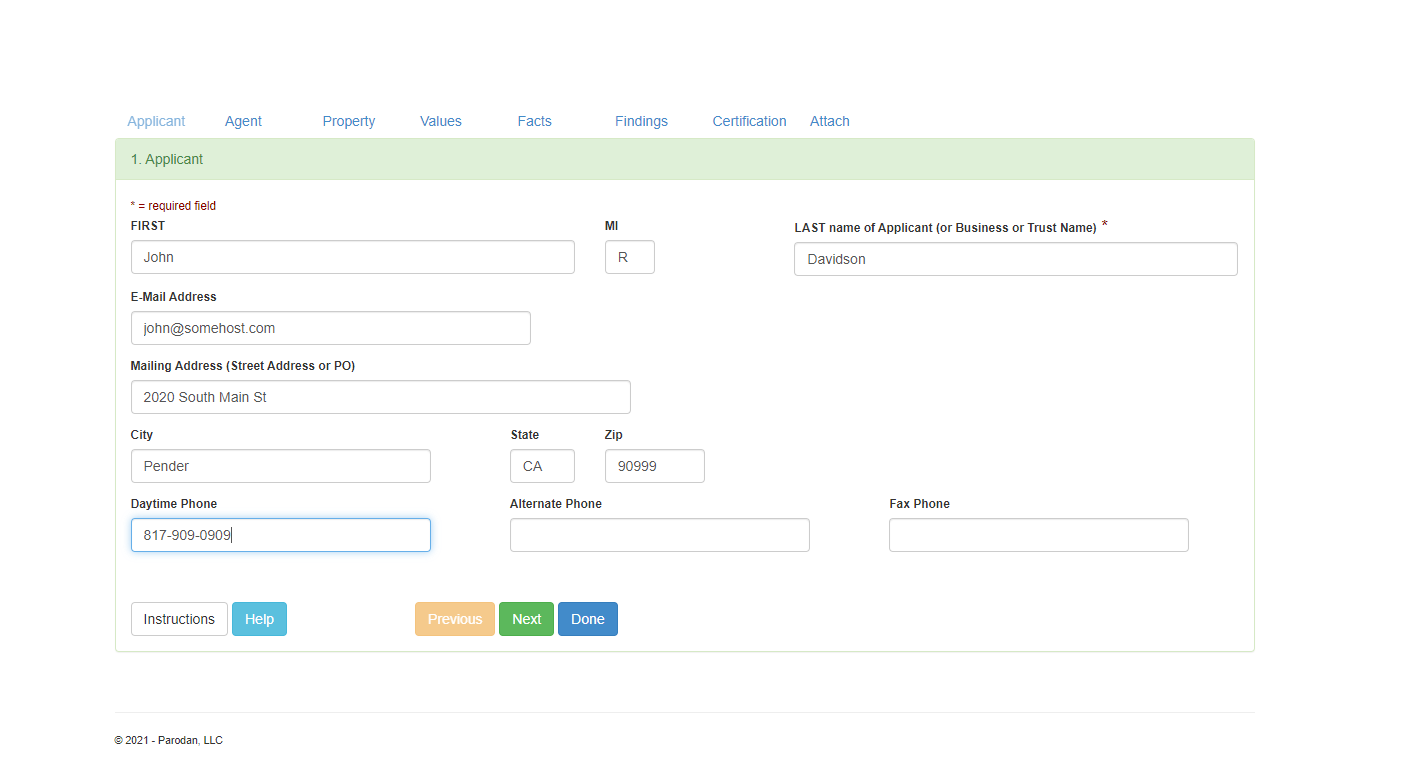Image resolution: width=1402 pixels, height=769 pixels.
Task: Select the Mailing Address input field
Action: [x=381, y=397]
